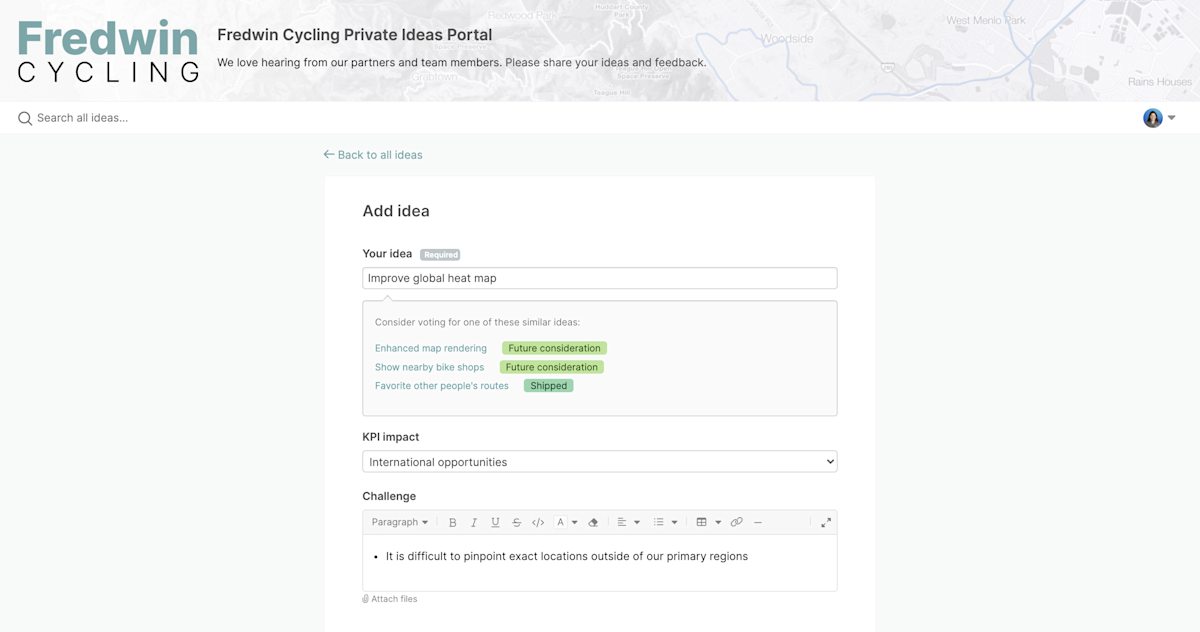Clear formatting with the eraser icon
This screenshot has height=632, width=1200.
pyautogui.click(x=593, y=522)
